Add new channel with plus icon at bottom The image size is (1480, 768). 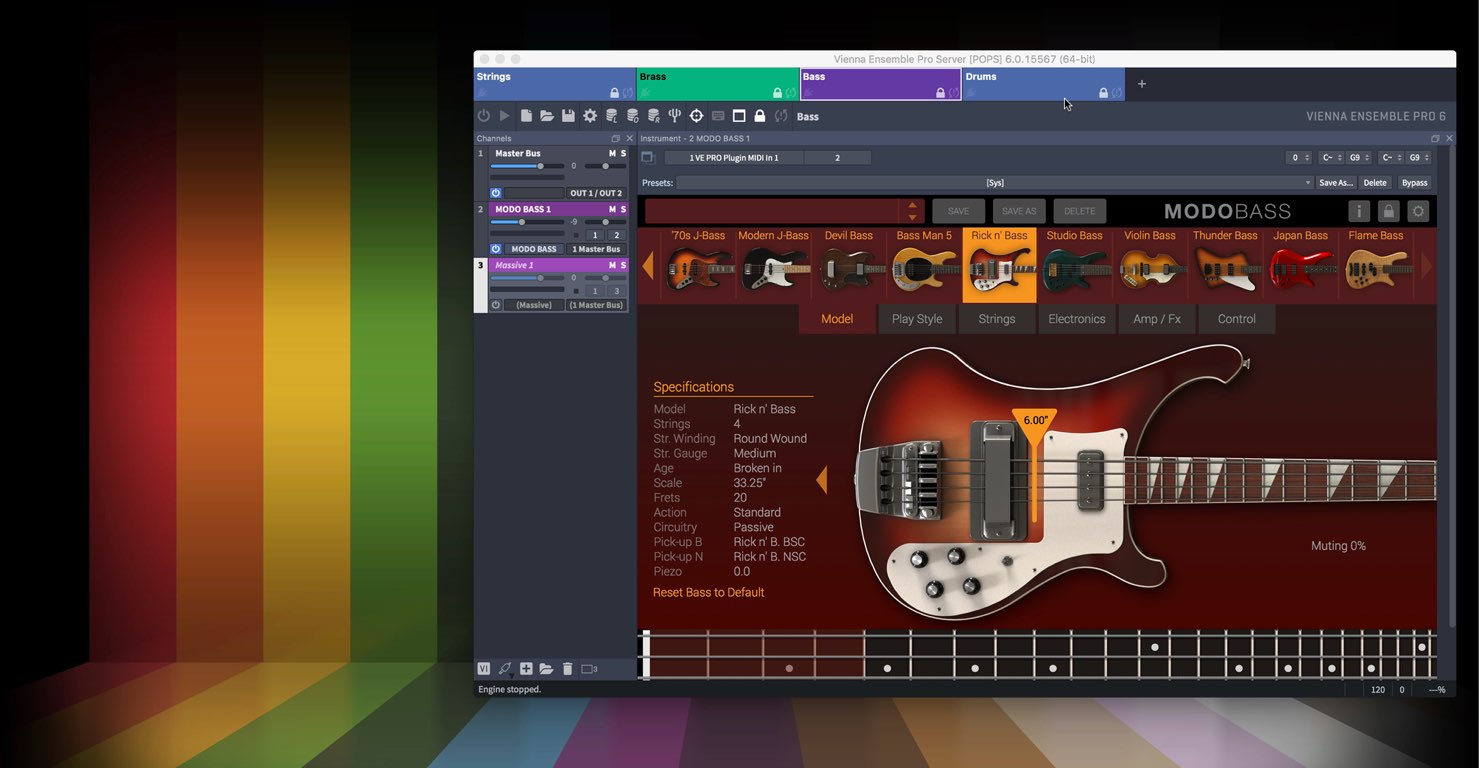526,669
